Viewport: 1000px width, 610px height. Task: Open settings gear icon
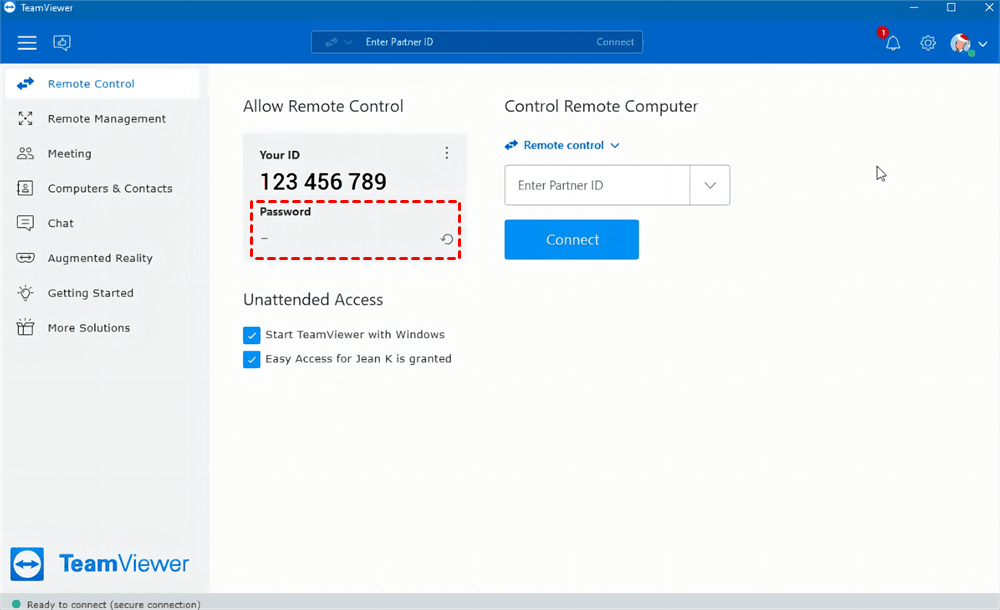(x=928, y=43)
